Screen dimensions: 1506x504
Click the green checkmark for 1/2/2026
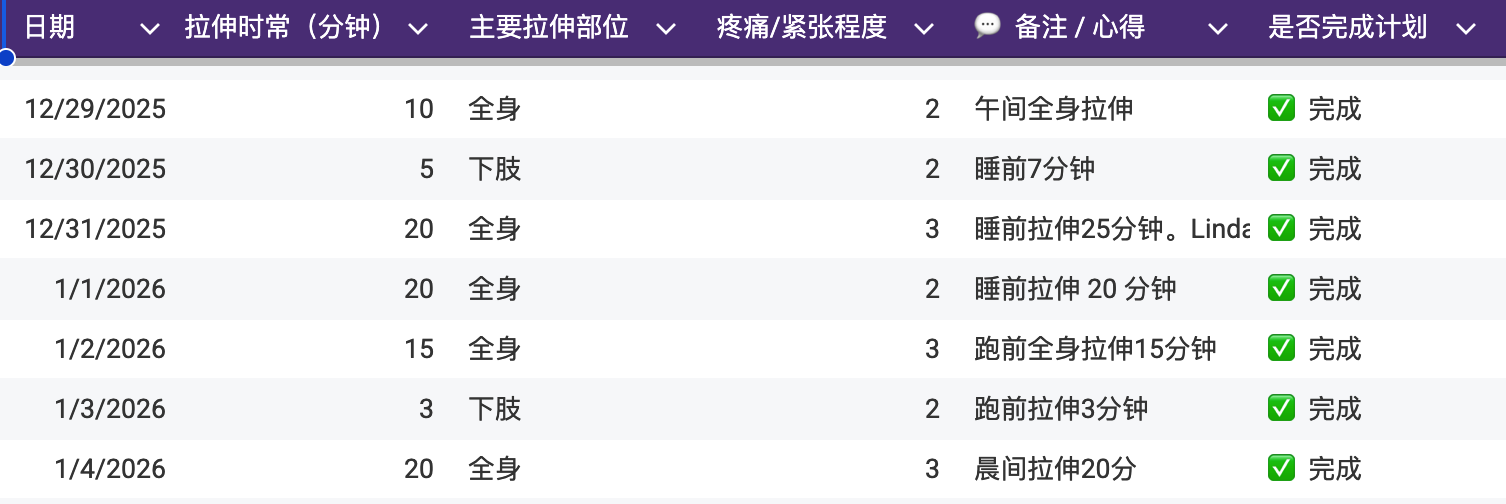click(1281, 348)
